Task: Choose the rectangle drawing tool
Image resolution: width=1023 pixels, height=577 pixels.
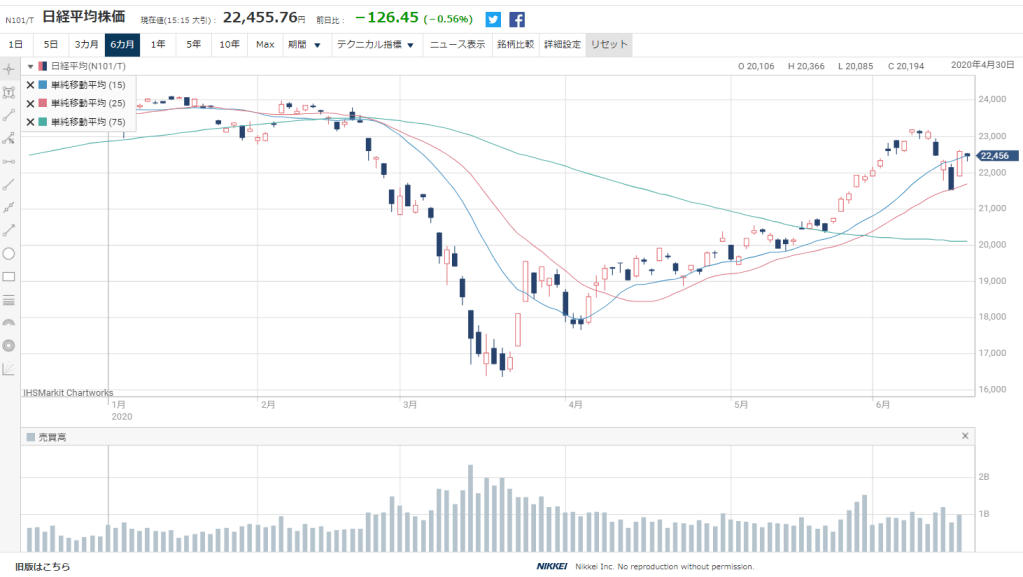Action: [9, 276]
